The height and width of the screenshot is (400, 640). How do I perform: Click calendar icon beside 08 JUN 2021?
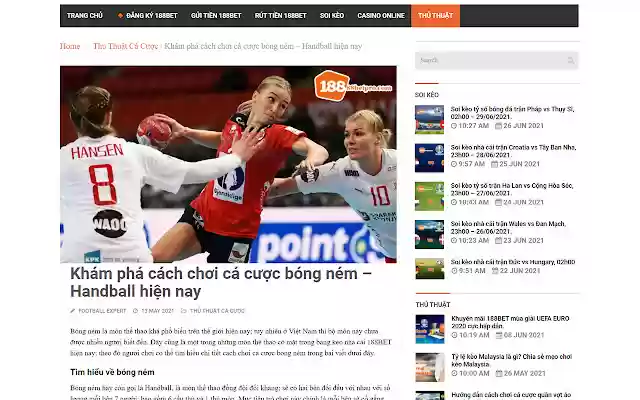499,335
